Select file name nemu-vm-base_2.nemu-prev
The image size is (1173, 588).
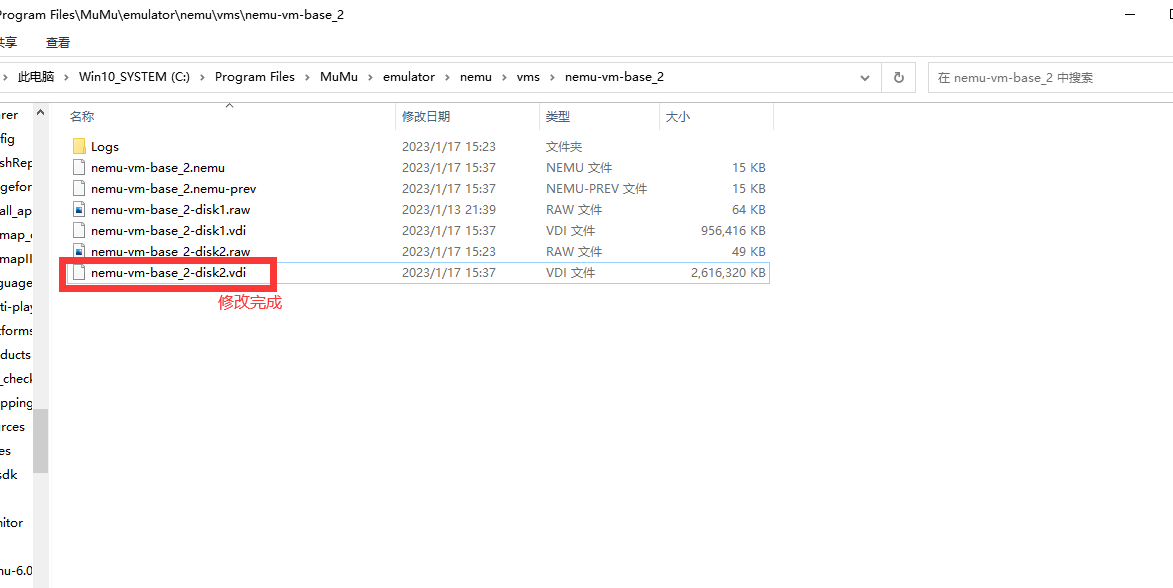[x=174, y=189]
